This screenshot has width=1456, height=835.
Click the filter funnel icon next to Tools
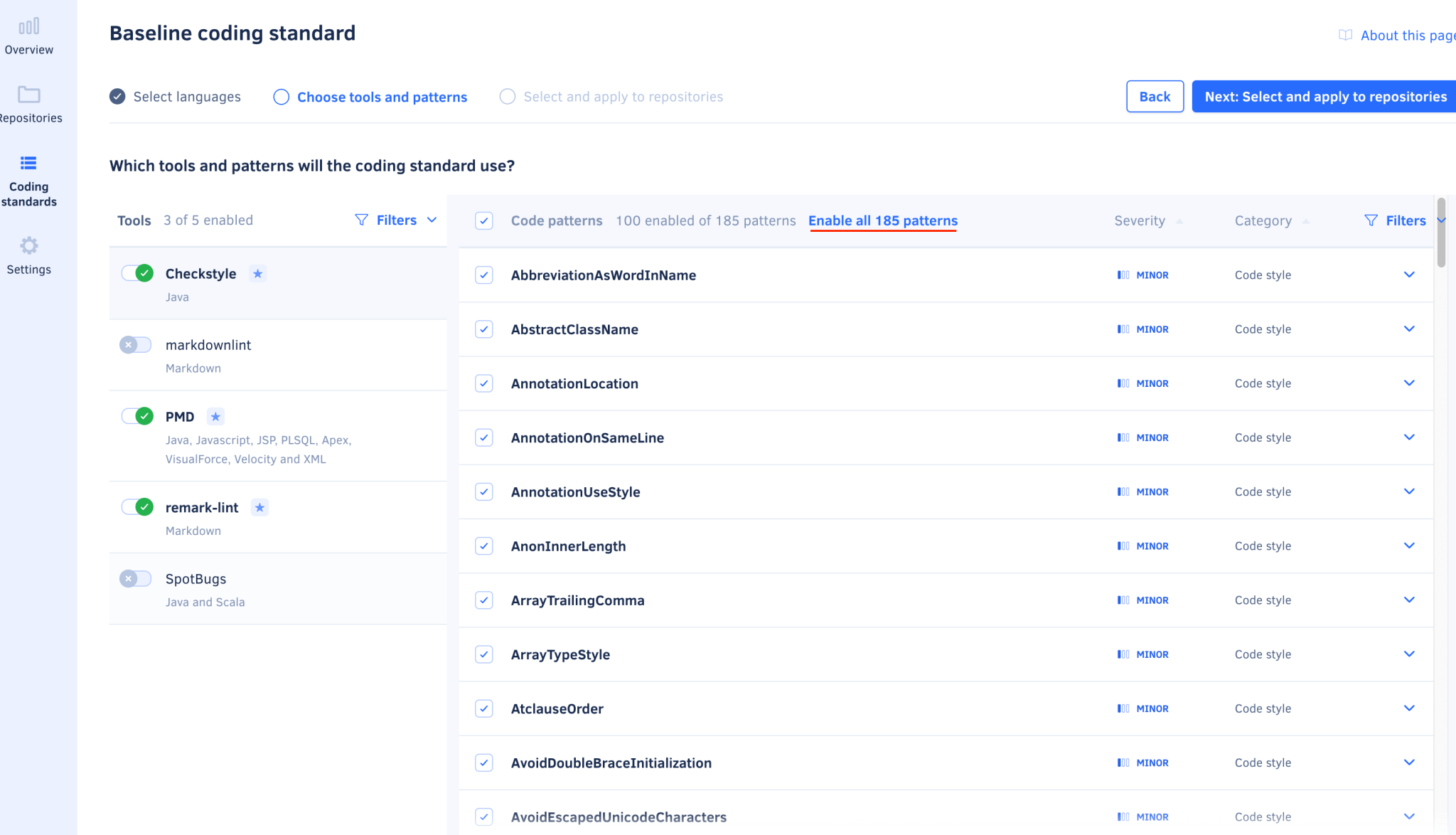[x=362, y=220]
